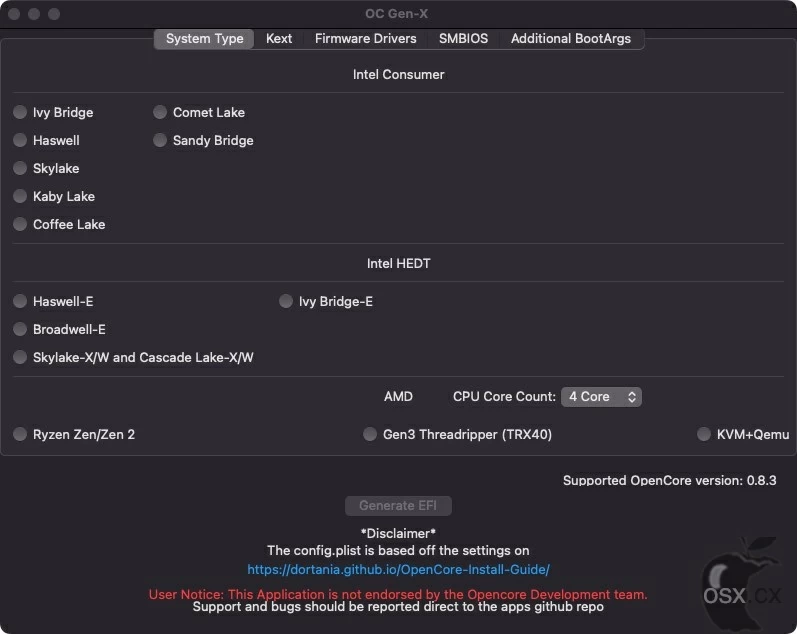This screenshot has width=797, height=634.
Task: Switch to the Kext tab
Action: click(x=279, y=39)
